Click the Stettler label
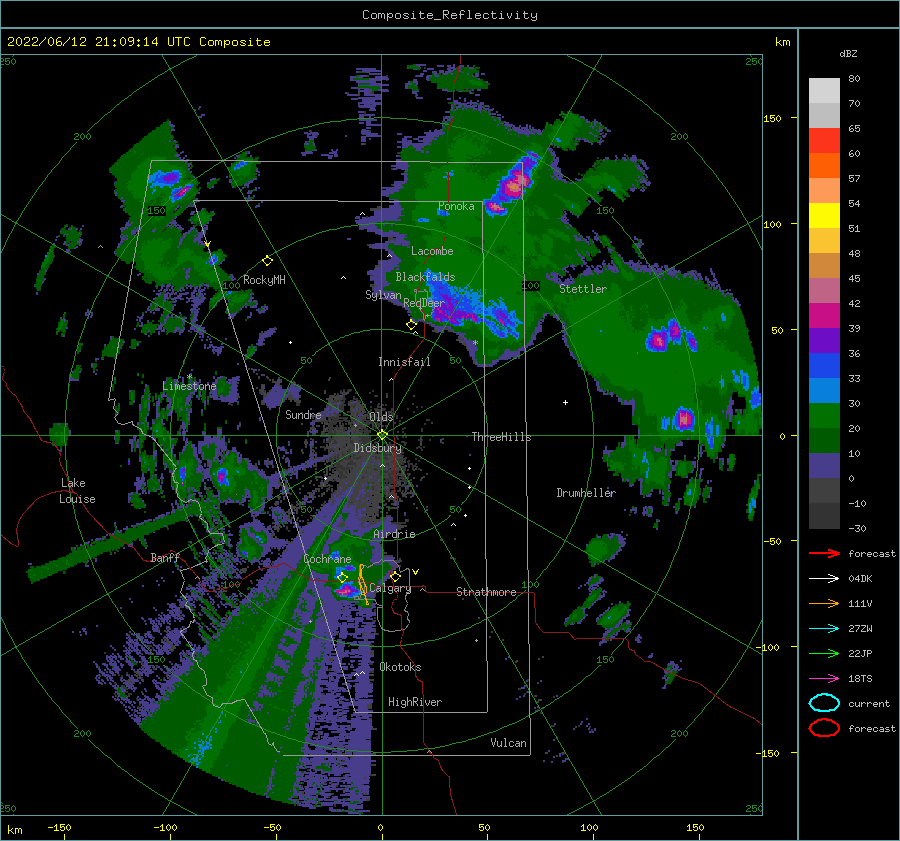Viewport: 900px width, 841px height. 583,289
